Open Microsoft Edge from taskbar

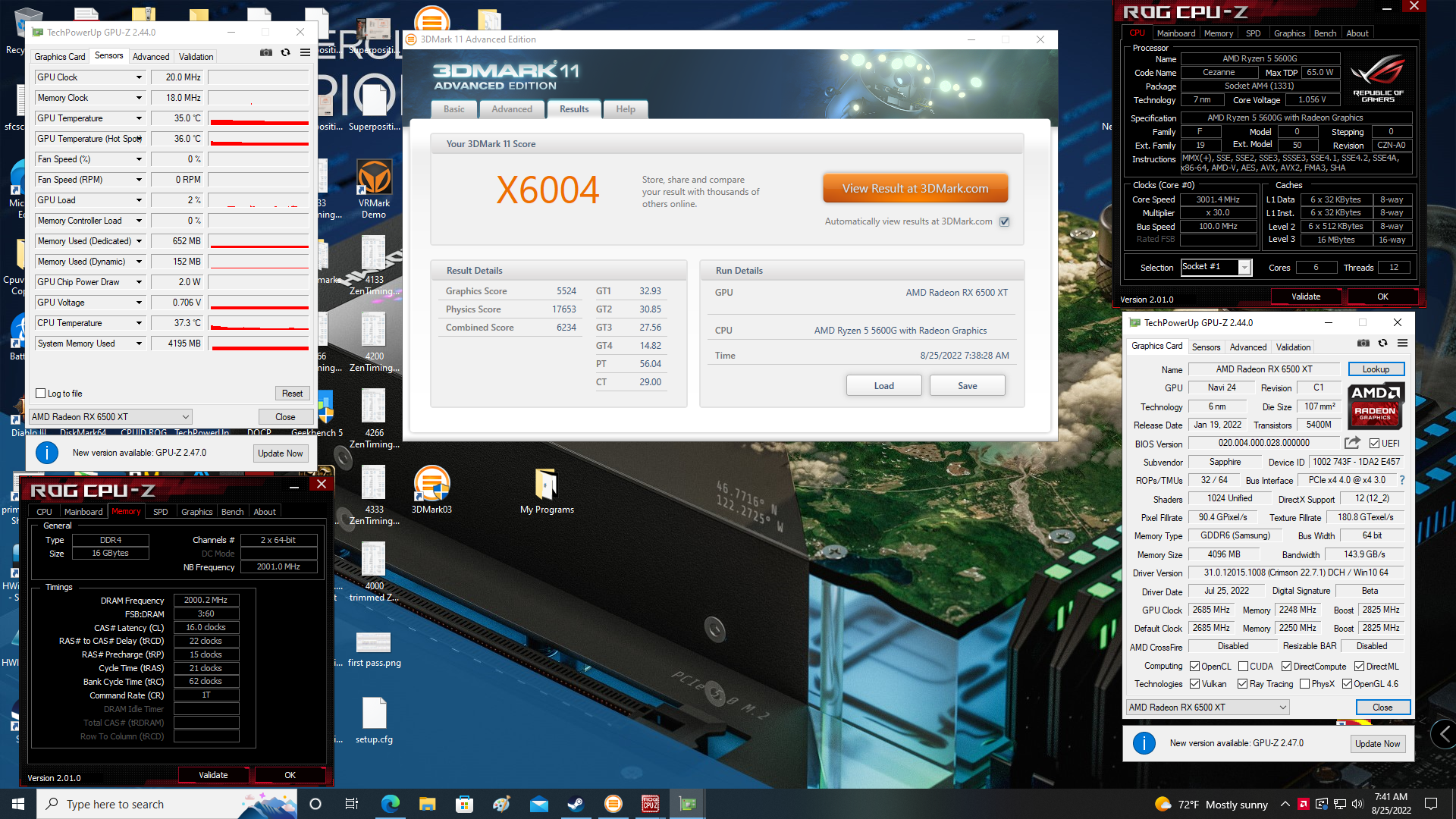391,804
